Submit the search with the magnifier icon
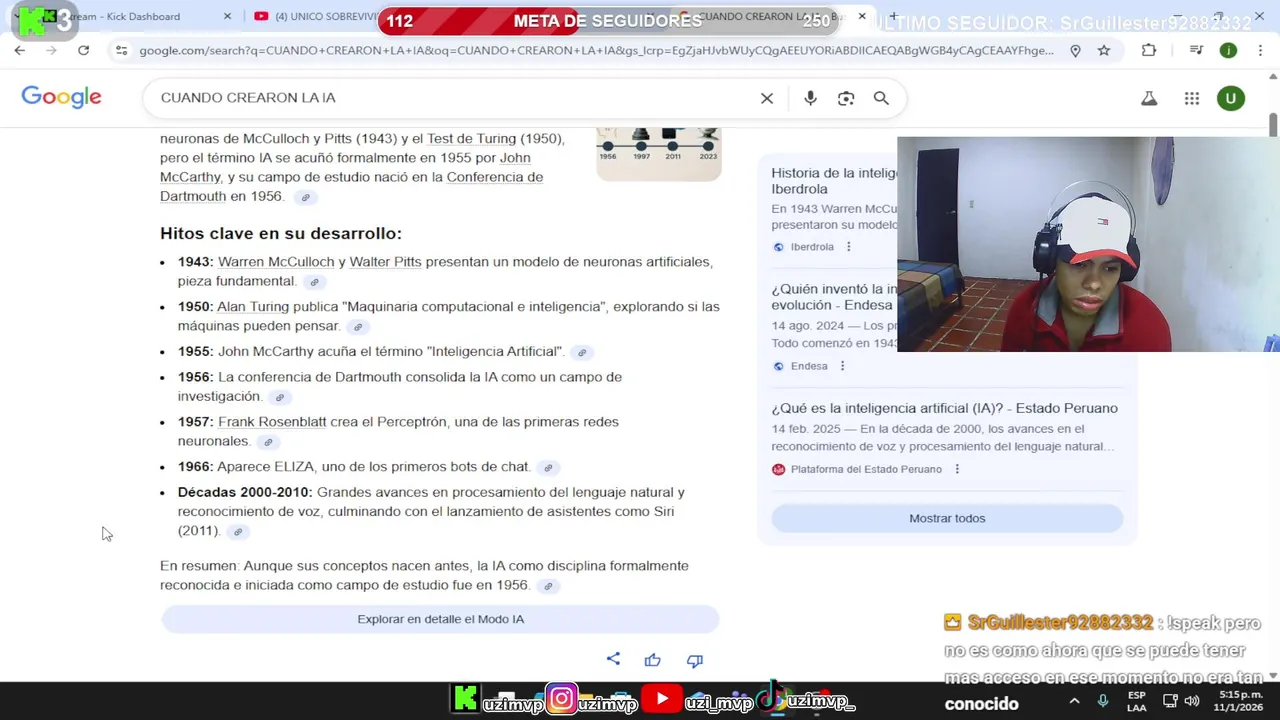 (881, 98)
